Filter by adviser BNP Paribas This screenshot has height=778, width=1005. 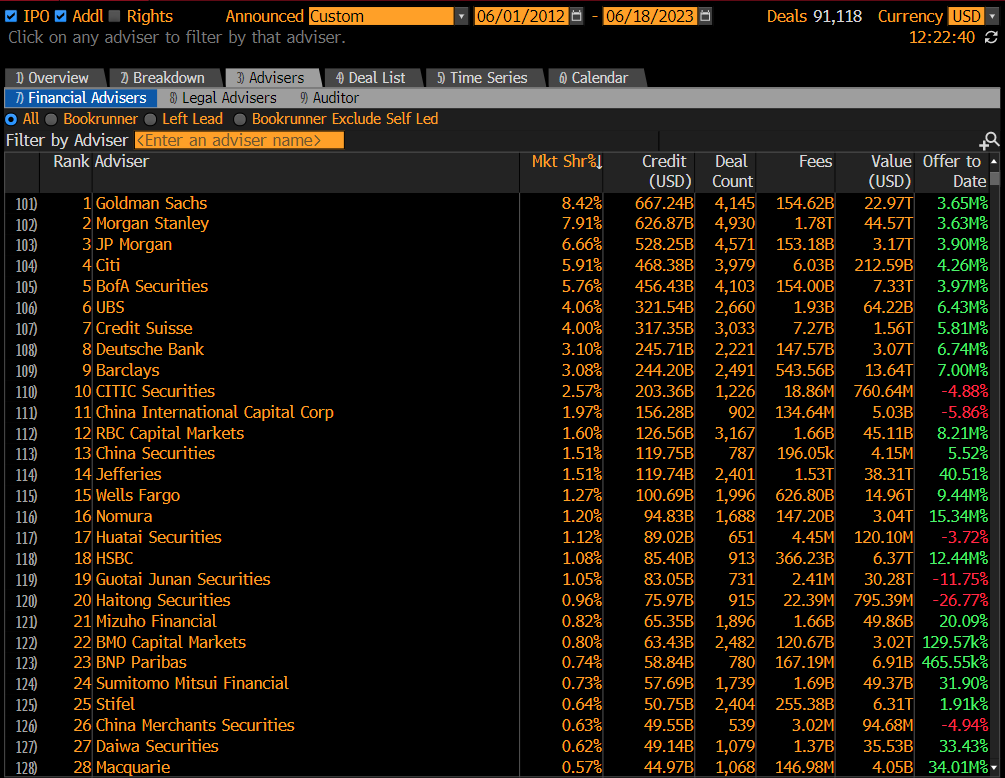(141, 663)
